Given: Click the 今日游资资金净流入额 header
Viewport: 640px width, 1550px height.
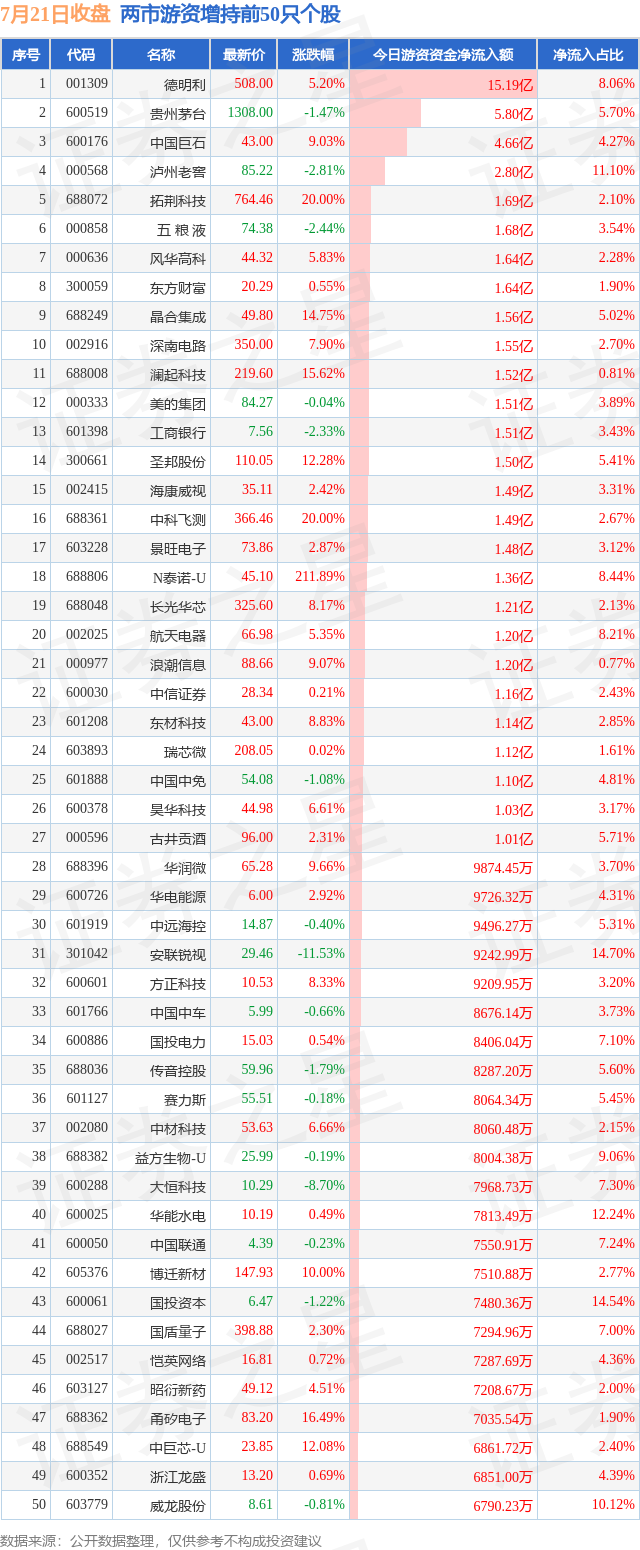Looking at the screenshot, I should 443,55.
